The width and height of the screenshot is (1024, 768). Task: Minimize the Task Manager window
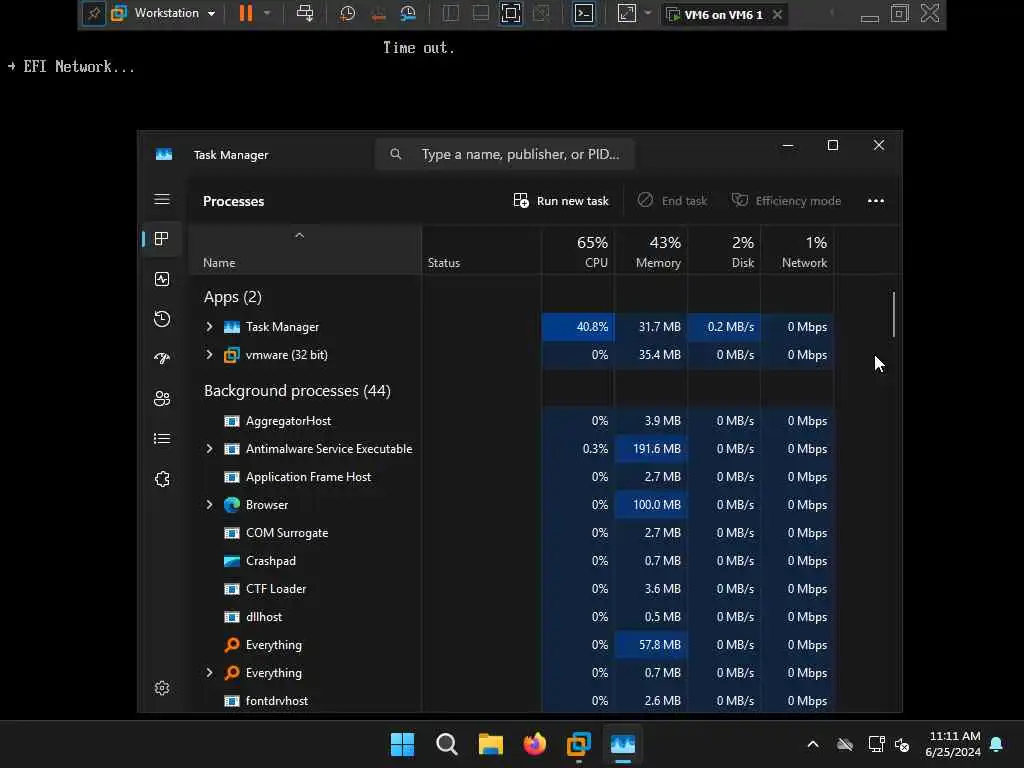pyautogui.click(x=788, y=145)
